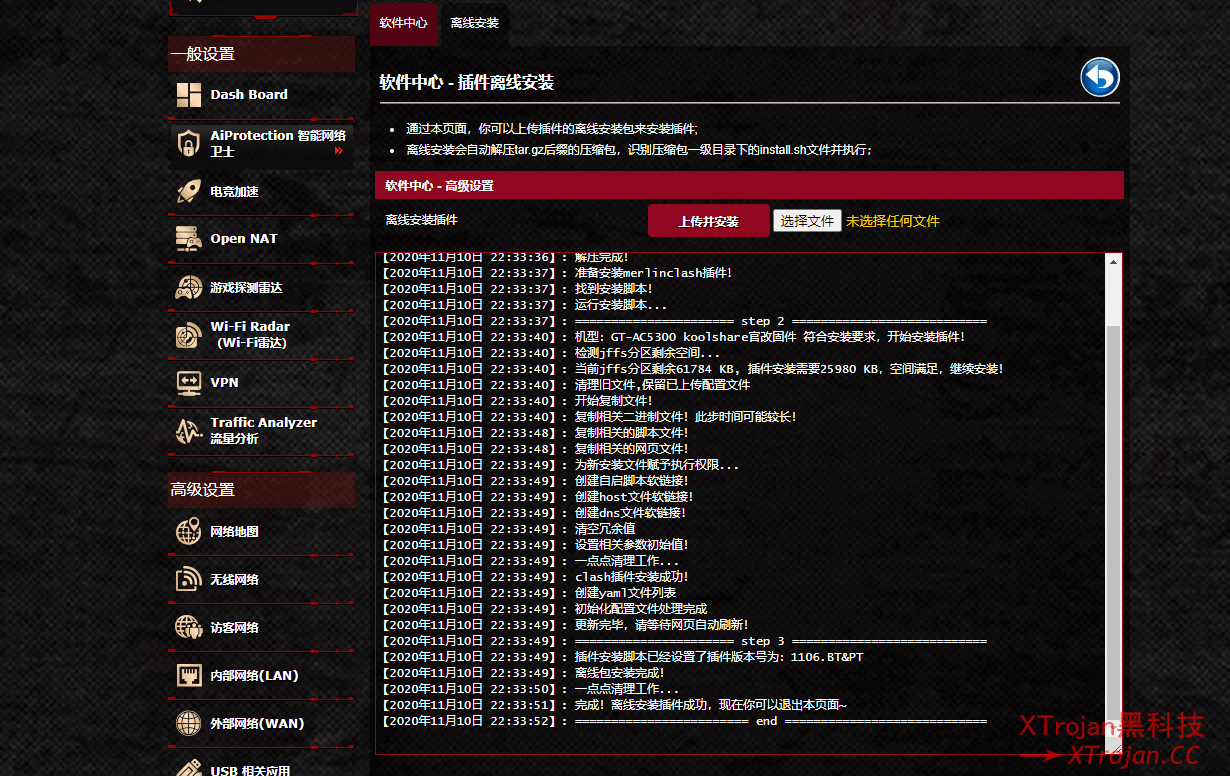
Task: Click the Dash Board icon in sidebar
Action: coord(189,95)
